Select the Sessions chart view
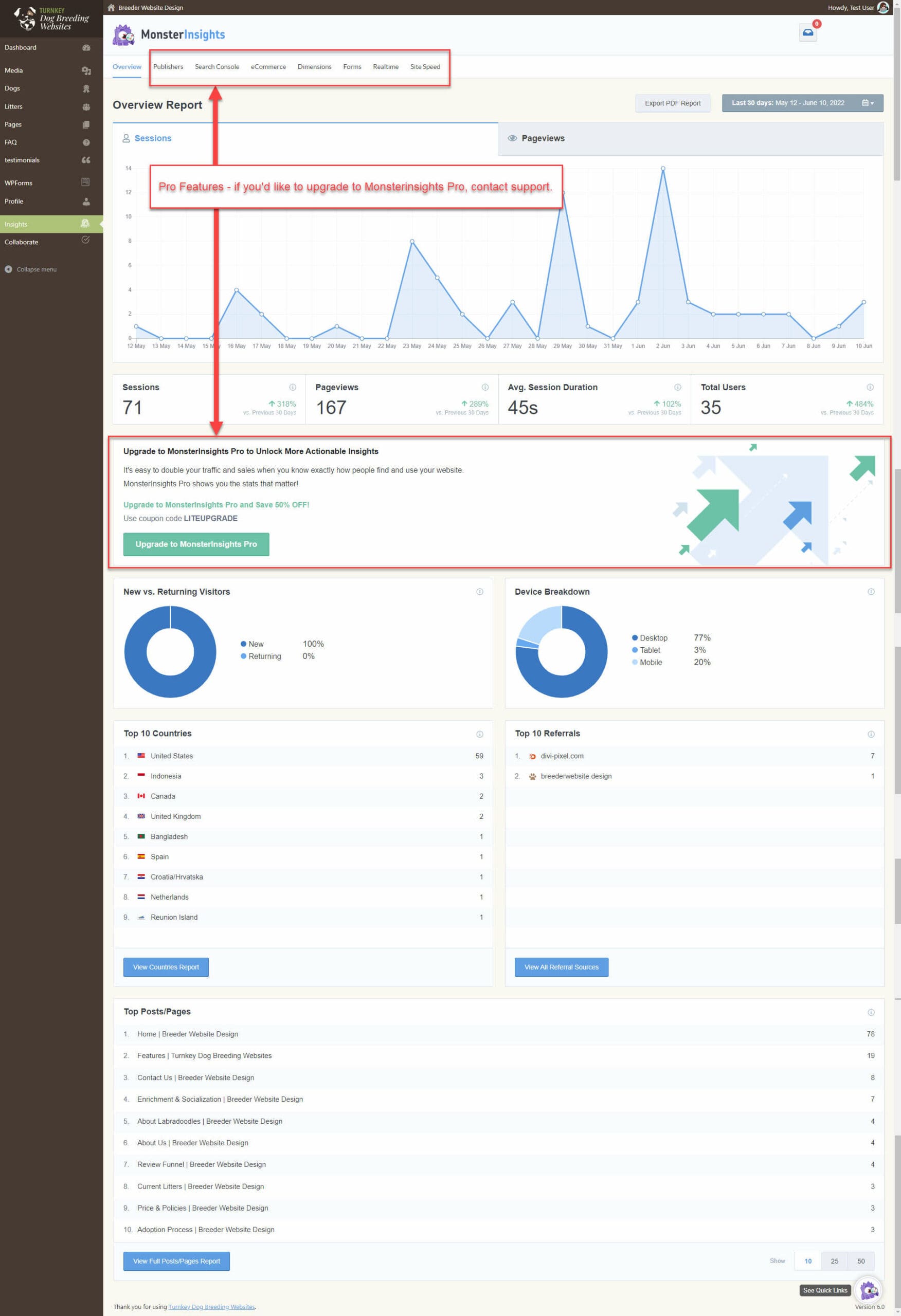 [153, 138]
